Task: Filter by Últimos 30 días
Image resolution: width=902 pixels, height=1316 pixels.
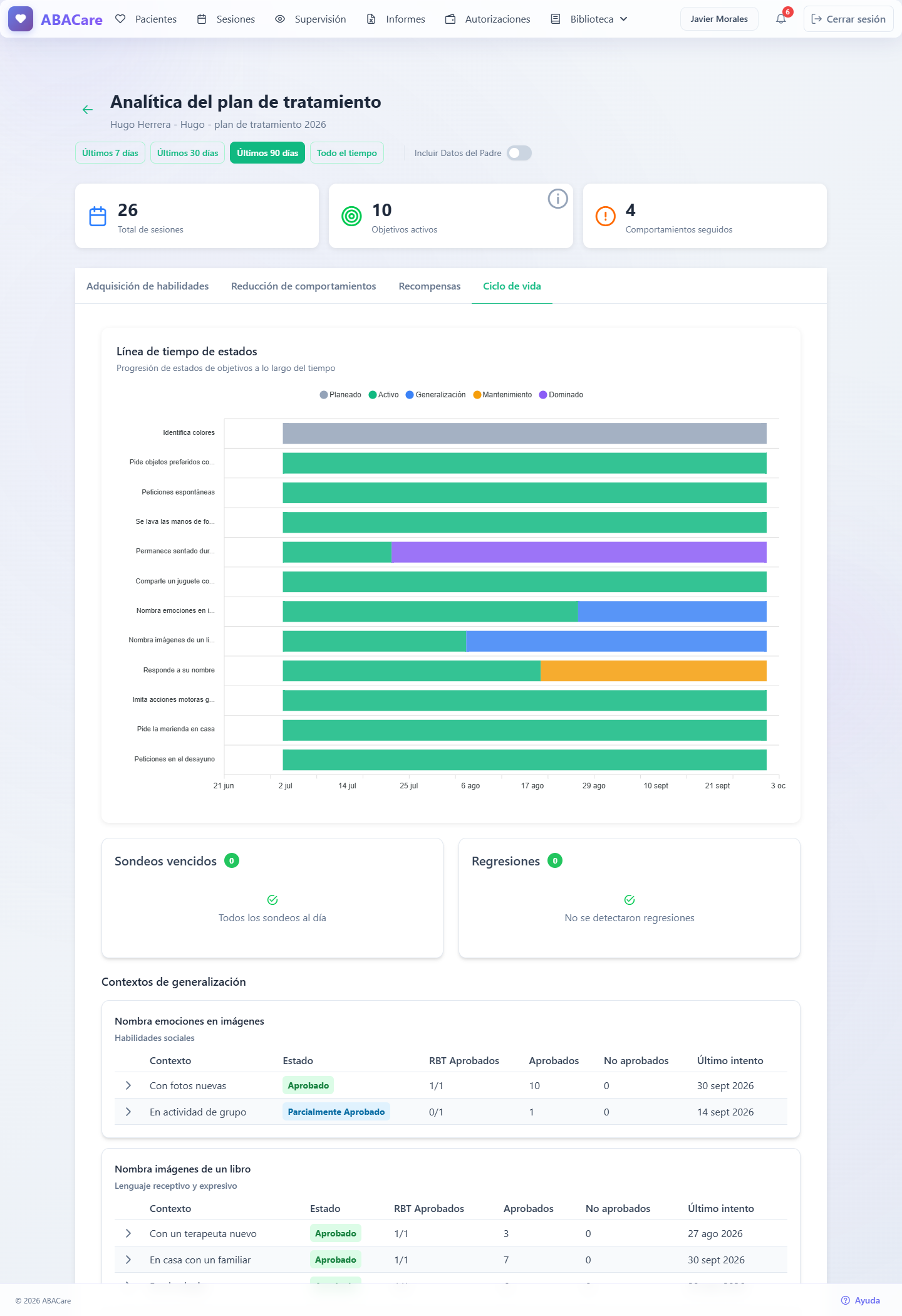Action: pyautogui.click(x=188, y=153)
